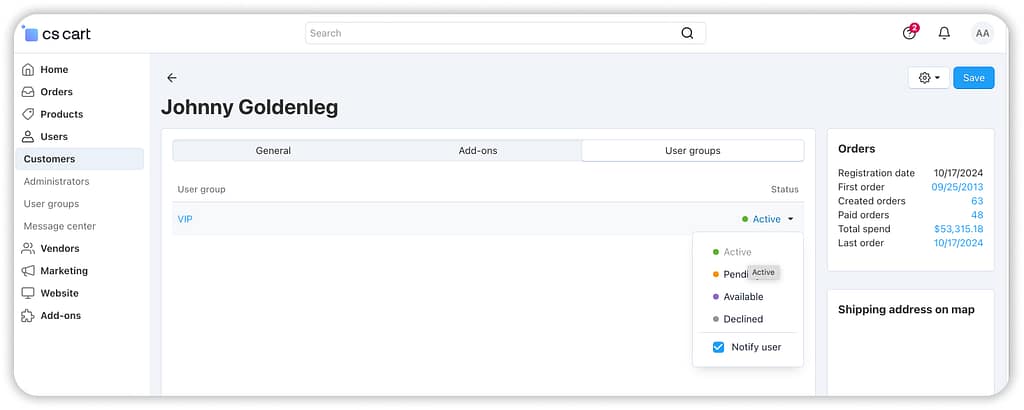
Task: Open the Home sidebar icon
Action: [28, 70]
